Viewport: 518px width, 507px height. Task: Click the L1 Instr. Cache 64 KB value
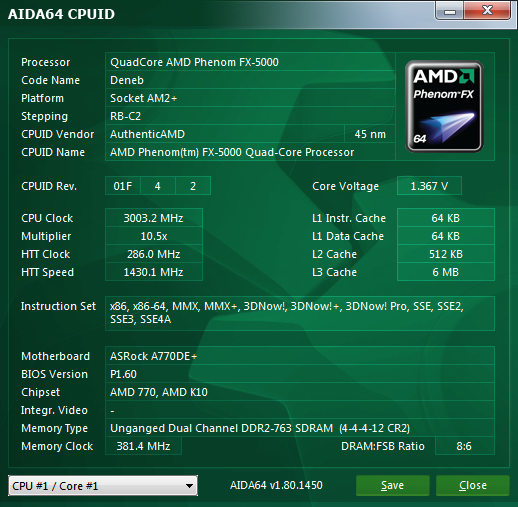coord(446,218)
